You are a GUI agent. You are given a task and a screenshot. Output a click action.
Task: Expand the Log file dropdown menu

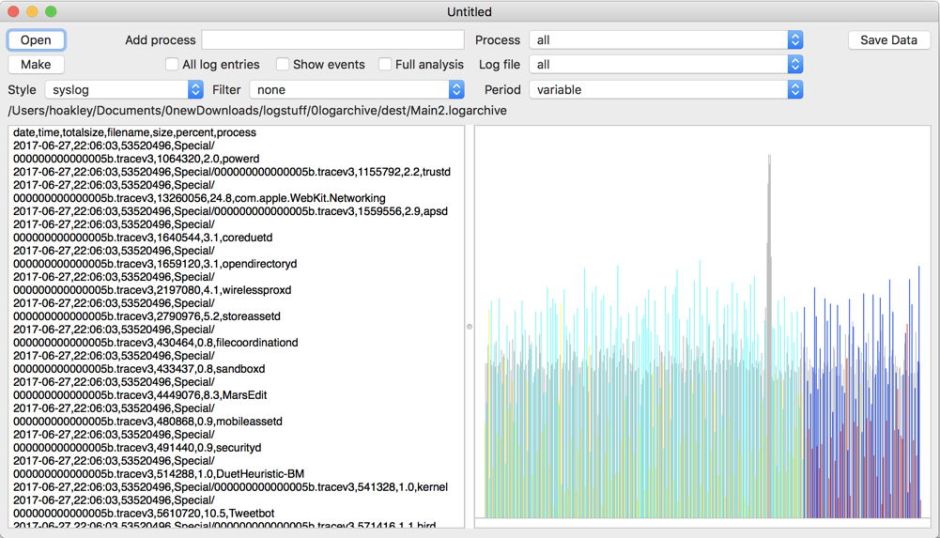point(666,65)
